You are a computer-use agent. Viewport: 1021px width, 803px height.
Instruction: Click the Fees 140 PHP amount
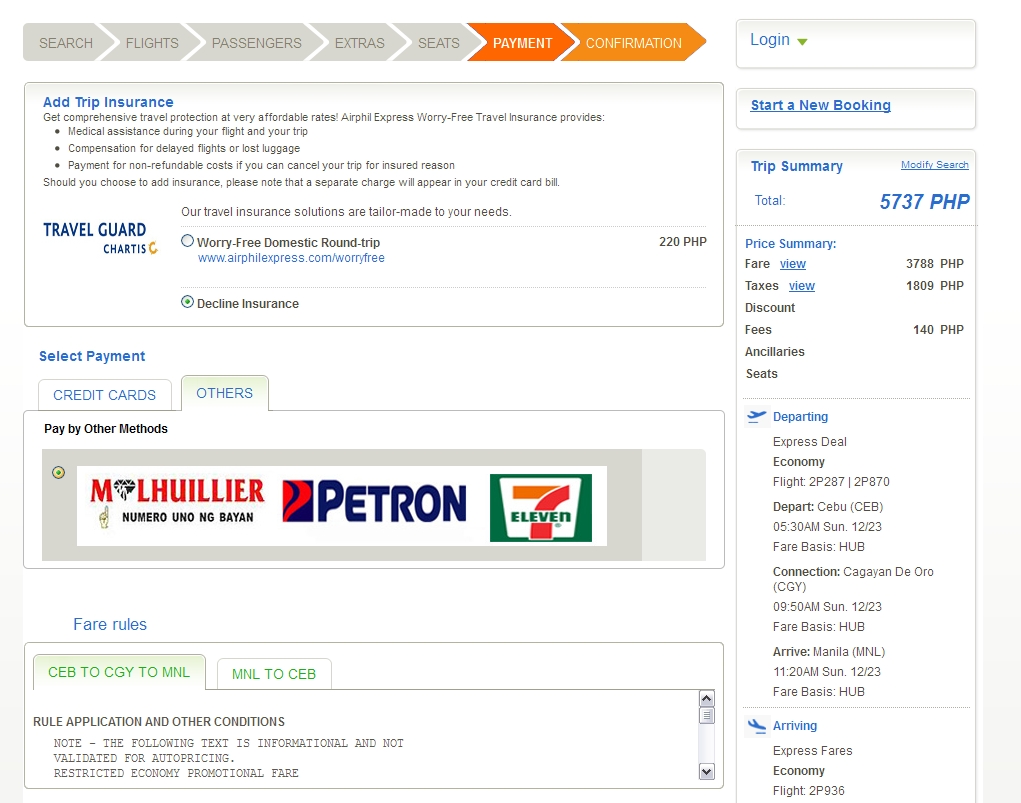938,330
